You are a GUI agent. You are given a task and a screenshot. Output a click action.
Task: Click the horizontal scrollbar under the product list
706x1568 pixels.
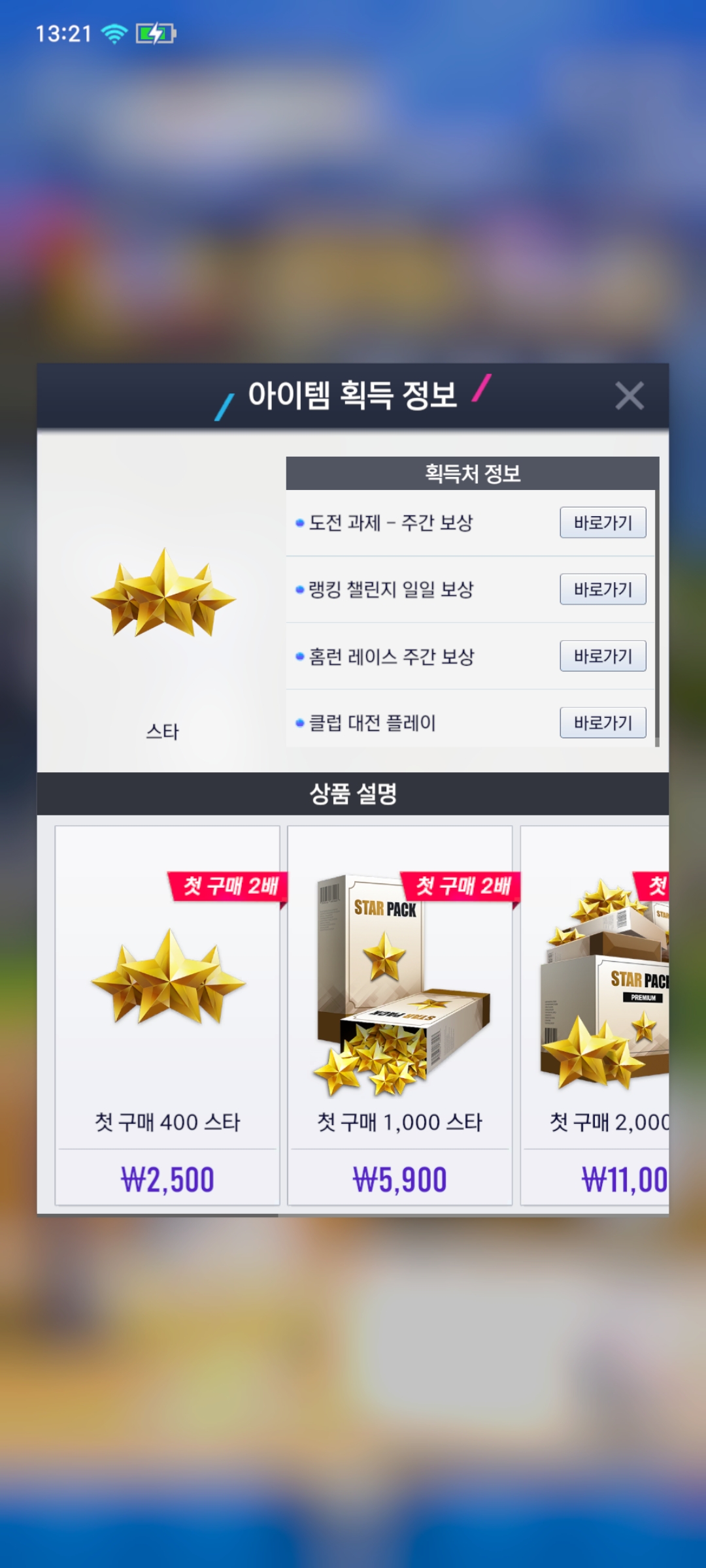click(157, 1215)
